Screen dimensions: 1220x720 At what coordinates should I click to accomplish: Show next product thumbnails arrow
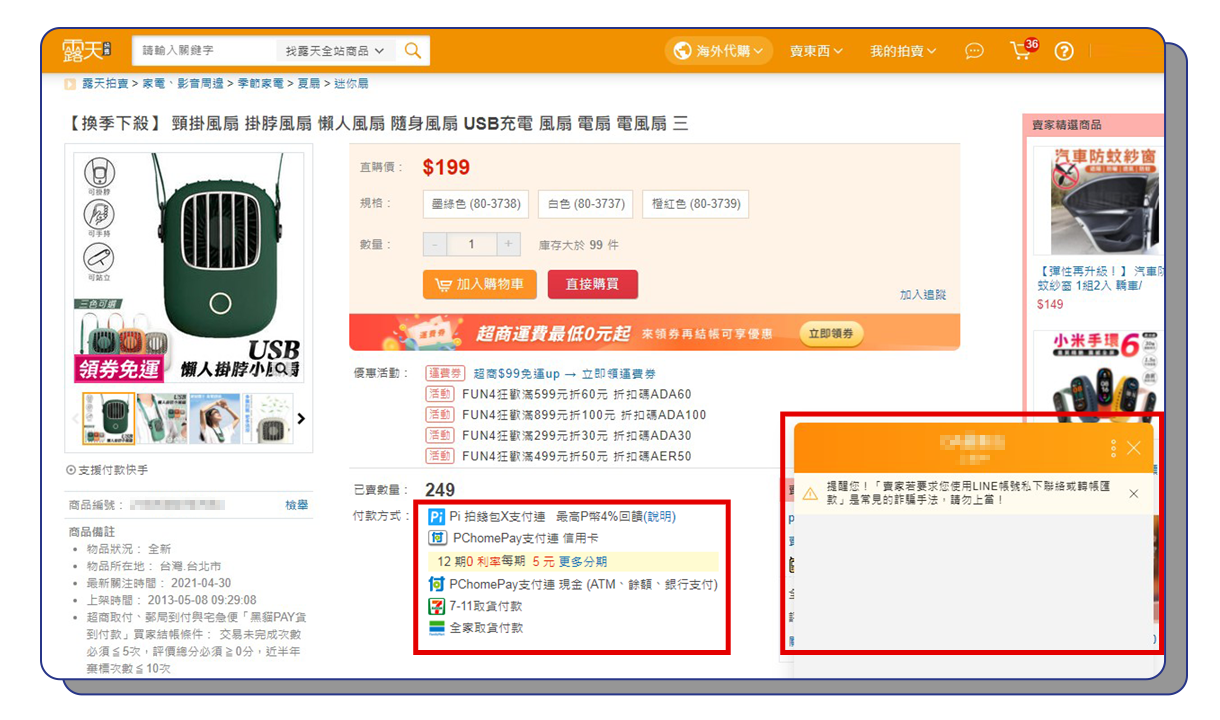301,418
